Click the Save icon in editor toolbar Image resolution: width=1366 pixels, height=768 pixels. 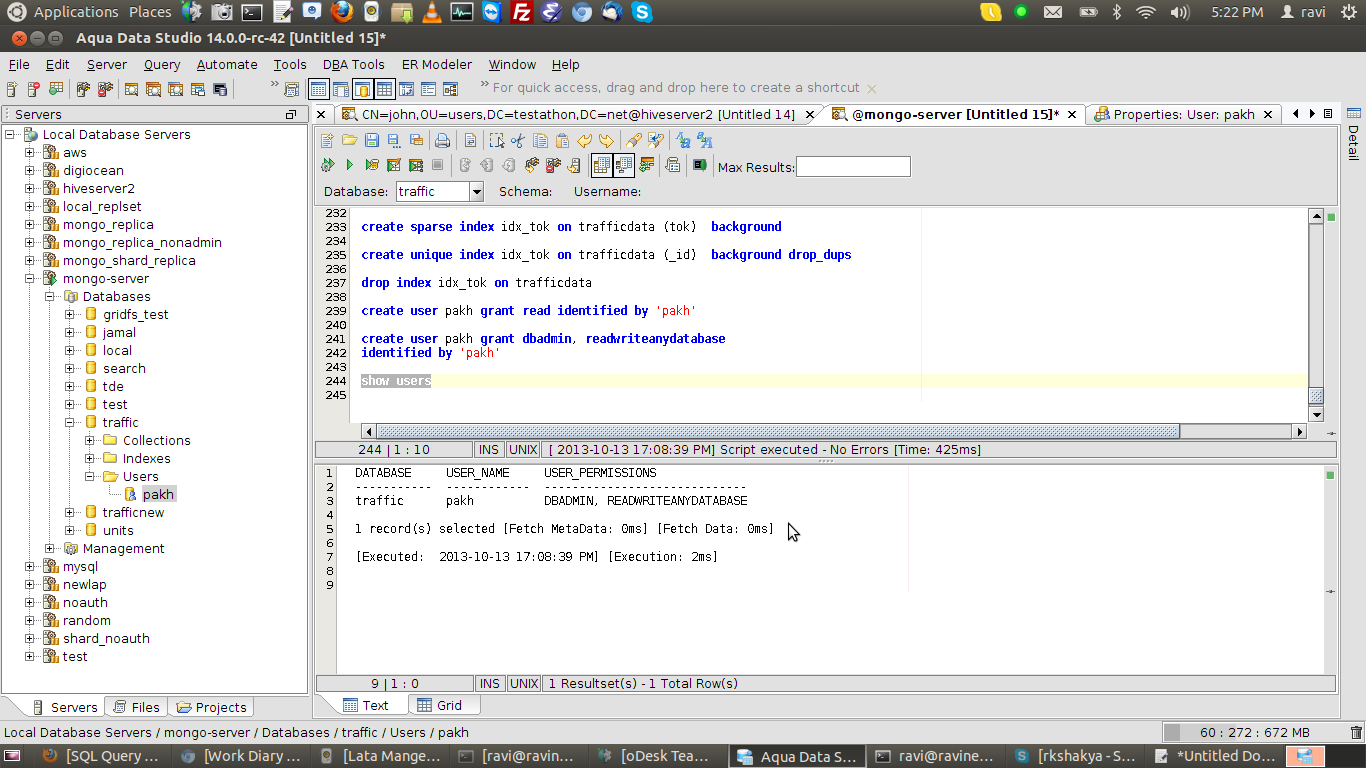coord(371,141)
